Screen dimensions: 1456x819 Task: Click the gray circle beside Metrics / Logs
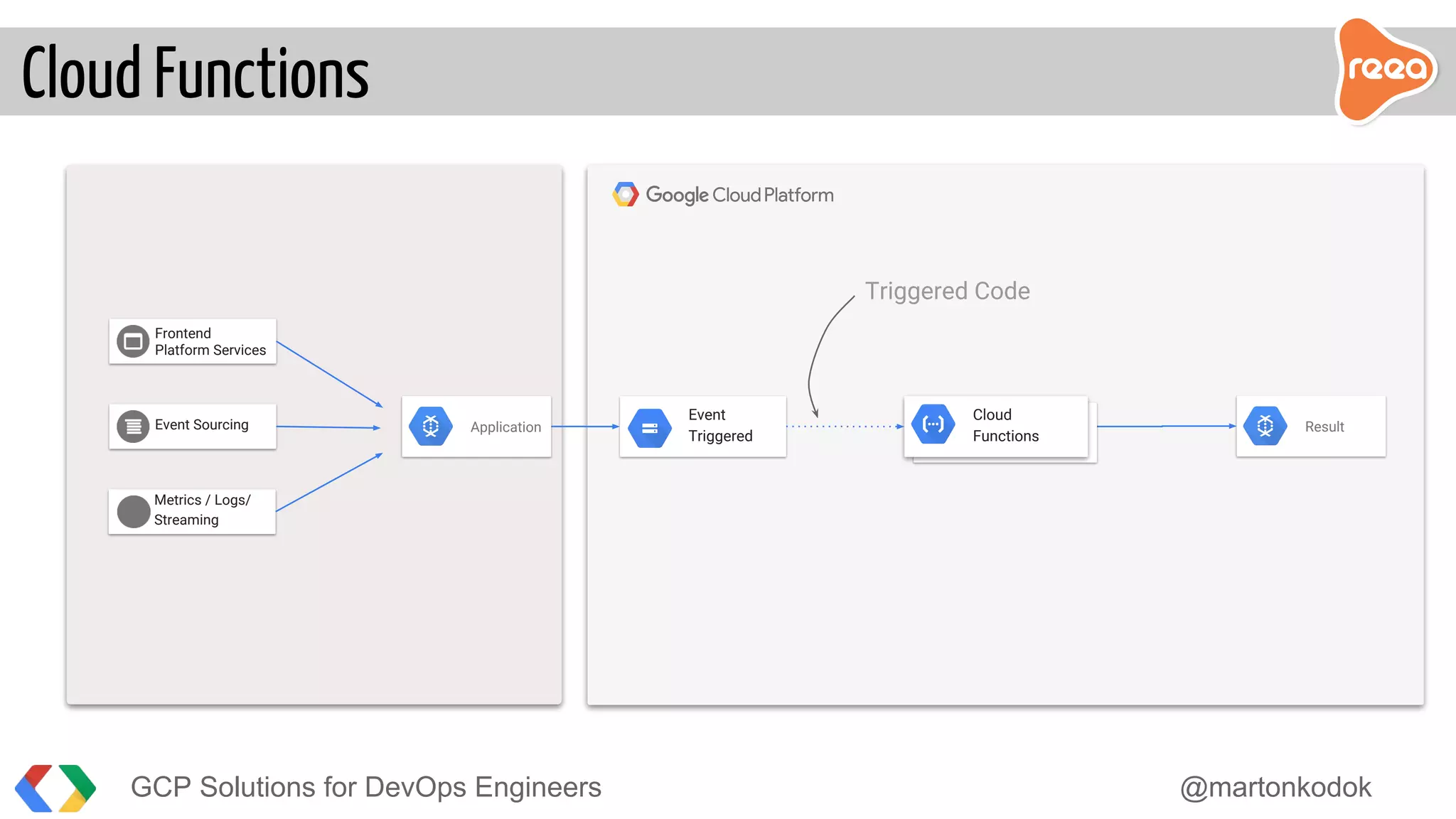(133, 511)
